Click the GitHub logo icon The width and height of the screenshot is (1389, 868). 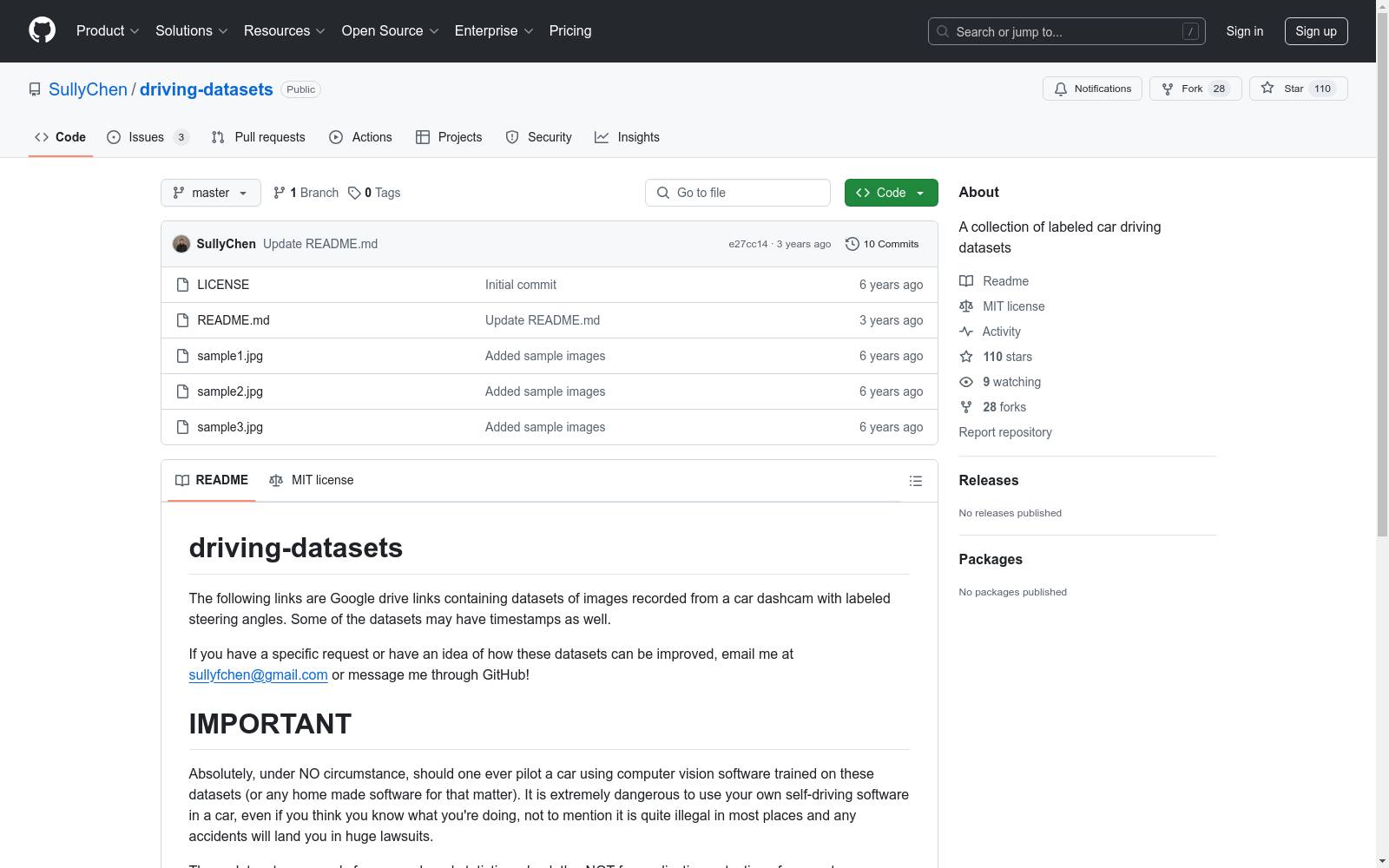click(x=42, y=30)
